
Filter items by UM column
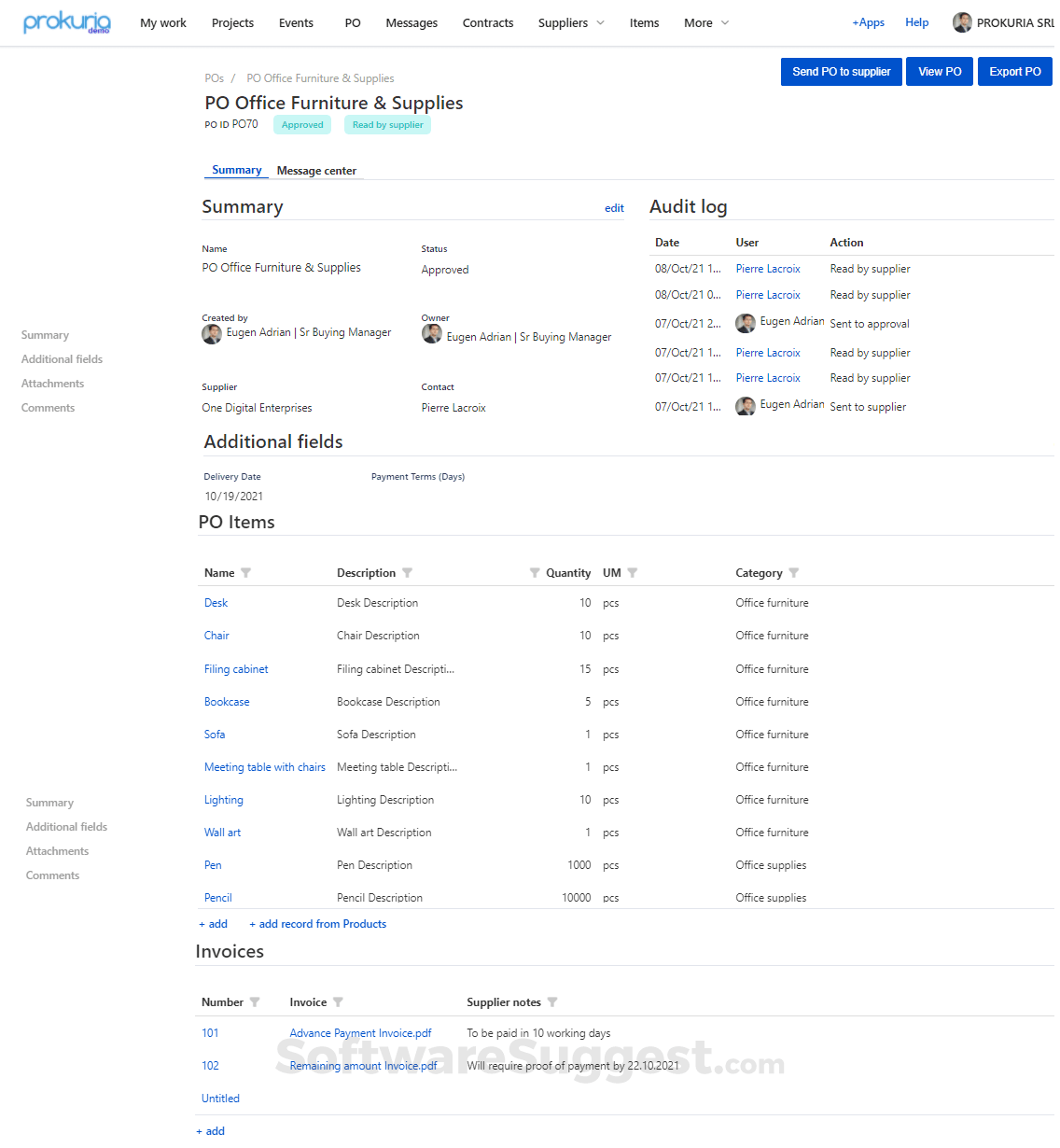(x=633, y=573)
